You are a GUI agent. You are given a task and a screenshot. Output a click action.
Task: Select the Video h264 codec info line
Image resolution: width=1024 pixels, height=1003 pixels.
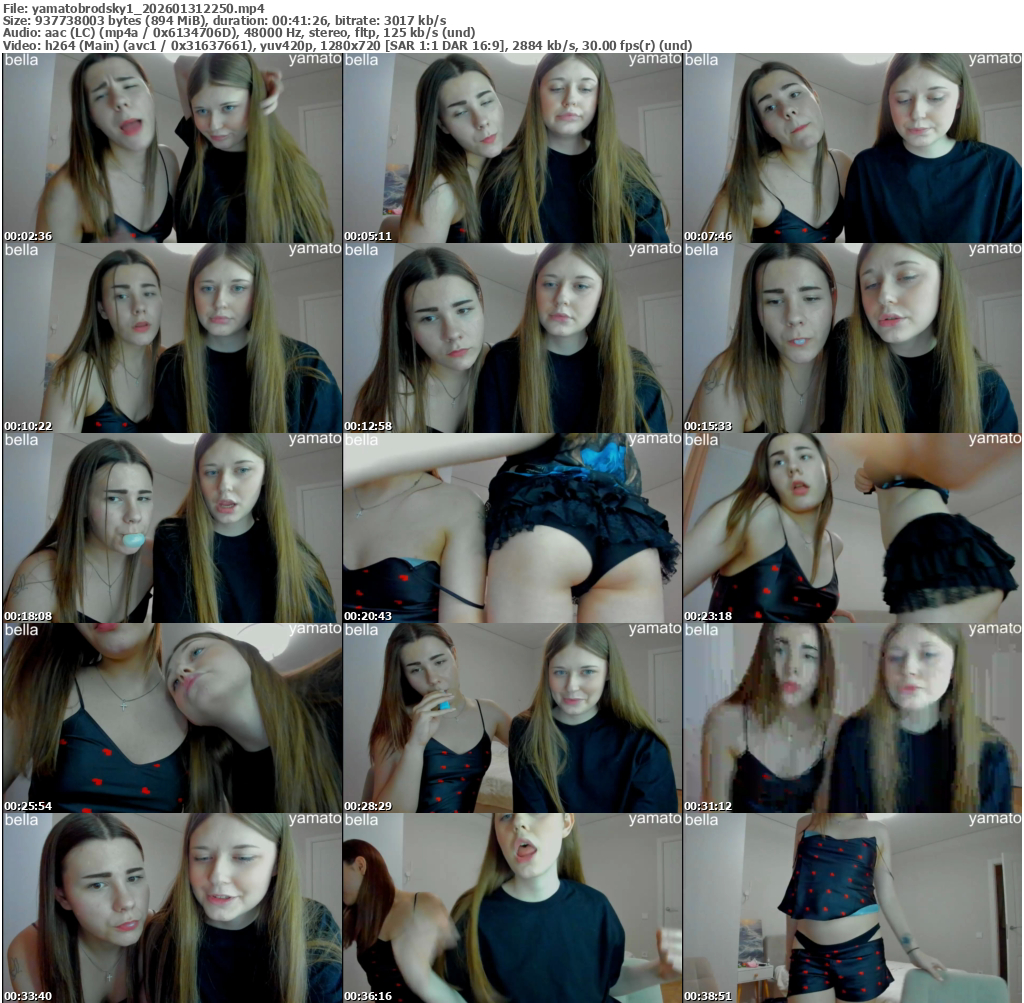click(x=347, y=45)
